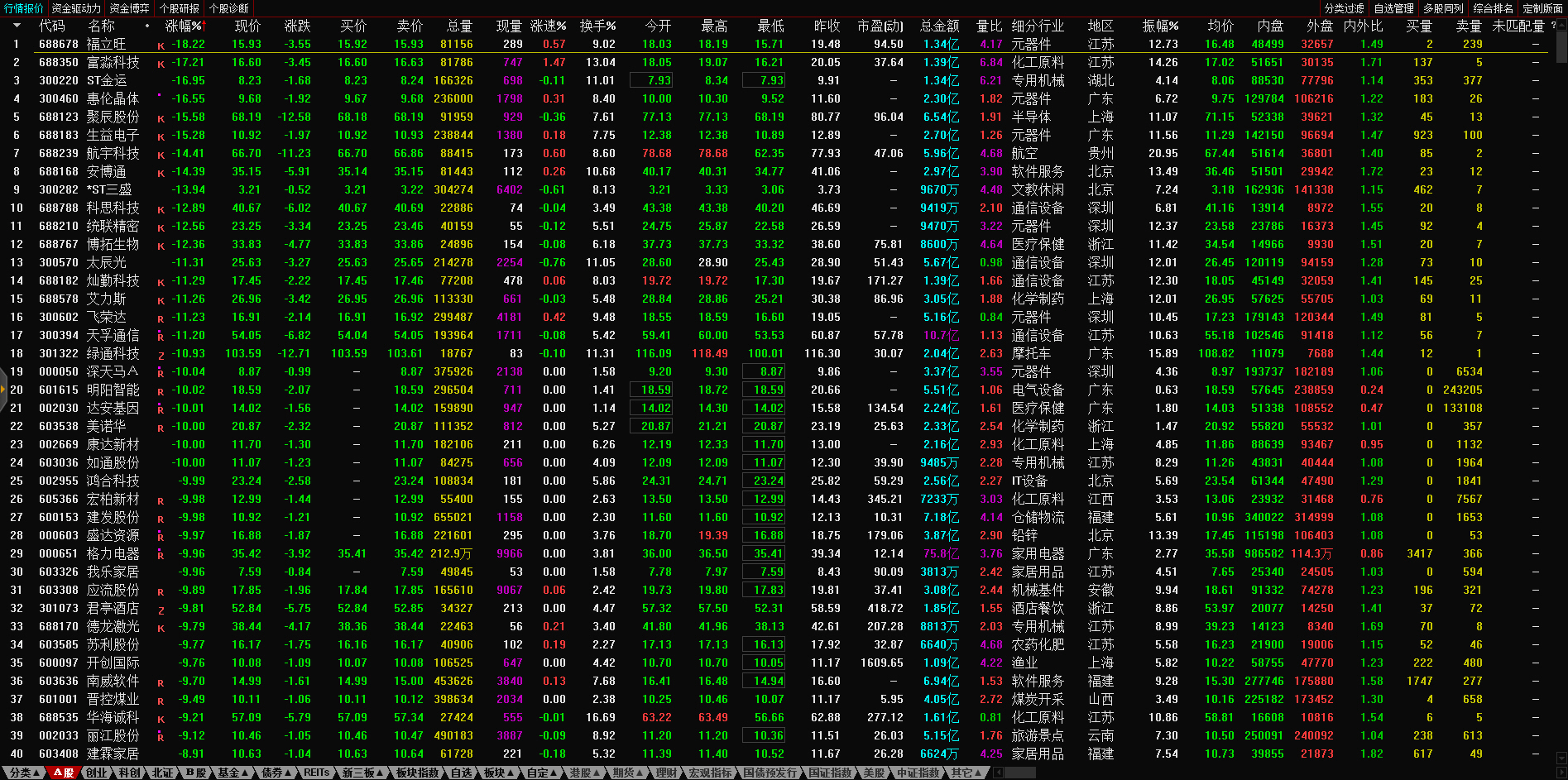
Task: Switch to the 资金驱动力 tab
Action: (x=76, y=8)
